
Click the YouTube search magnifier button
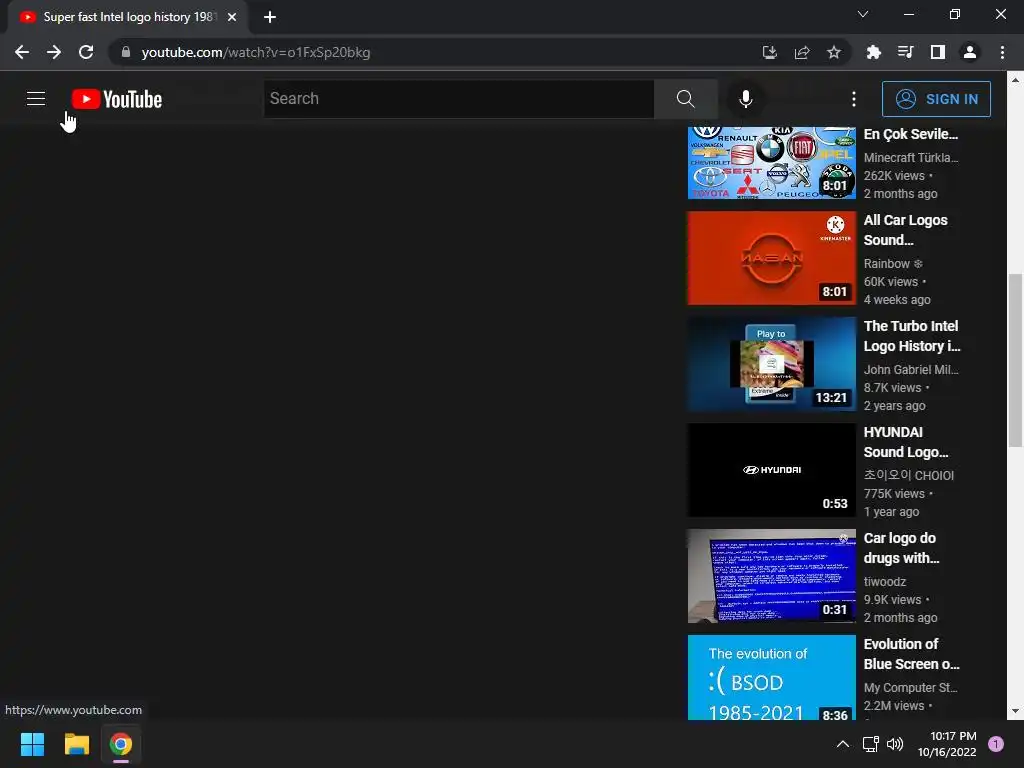[685, 99]
